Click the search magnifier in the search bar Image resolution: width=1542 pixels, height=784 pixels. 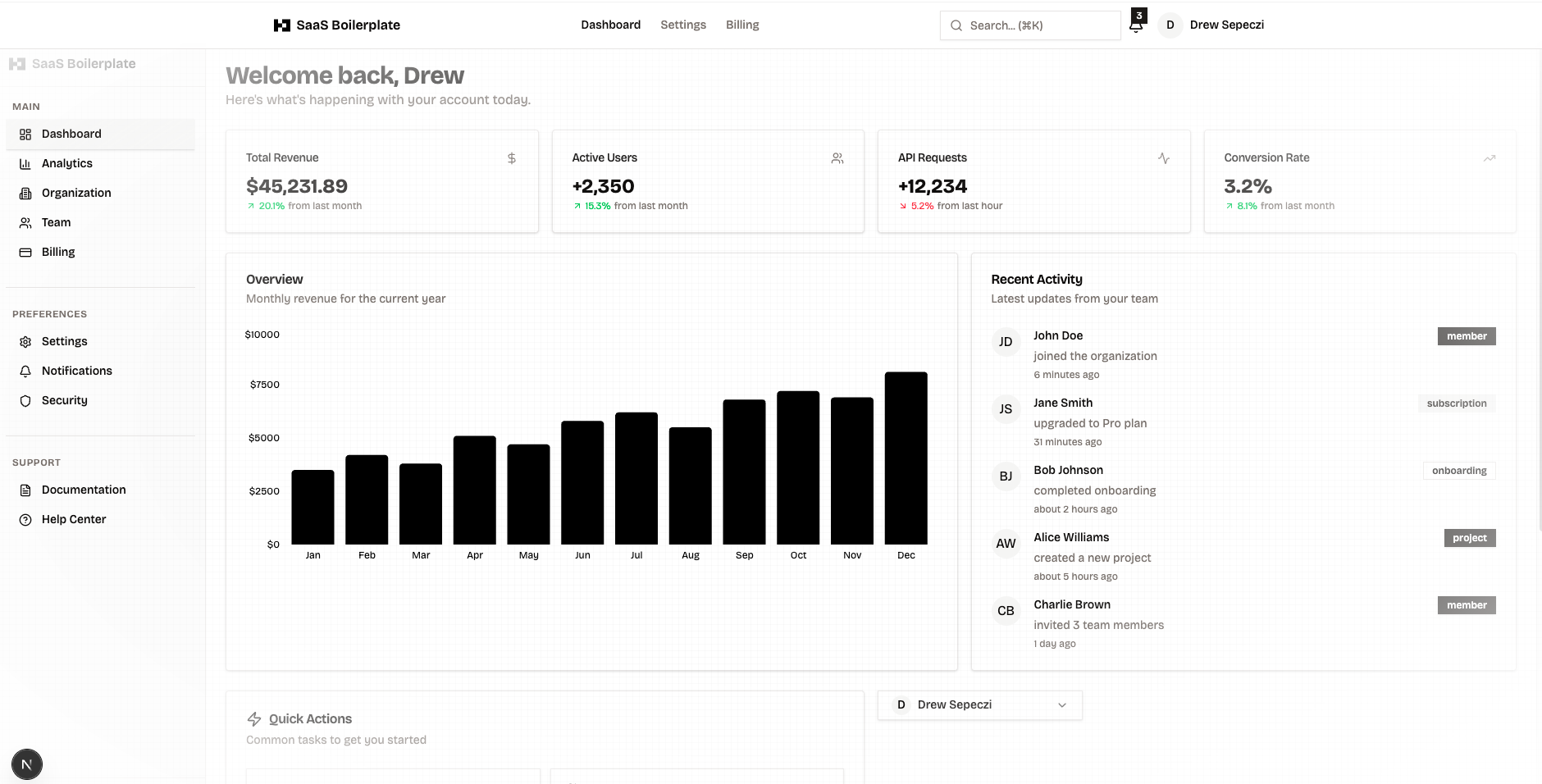(956, 25)
